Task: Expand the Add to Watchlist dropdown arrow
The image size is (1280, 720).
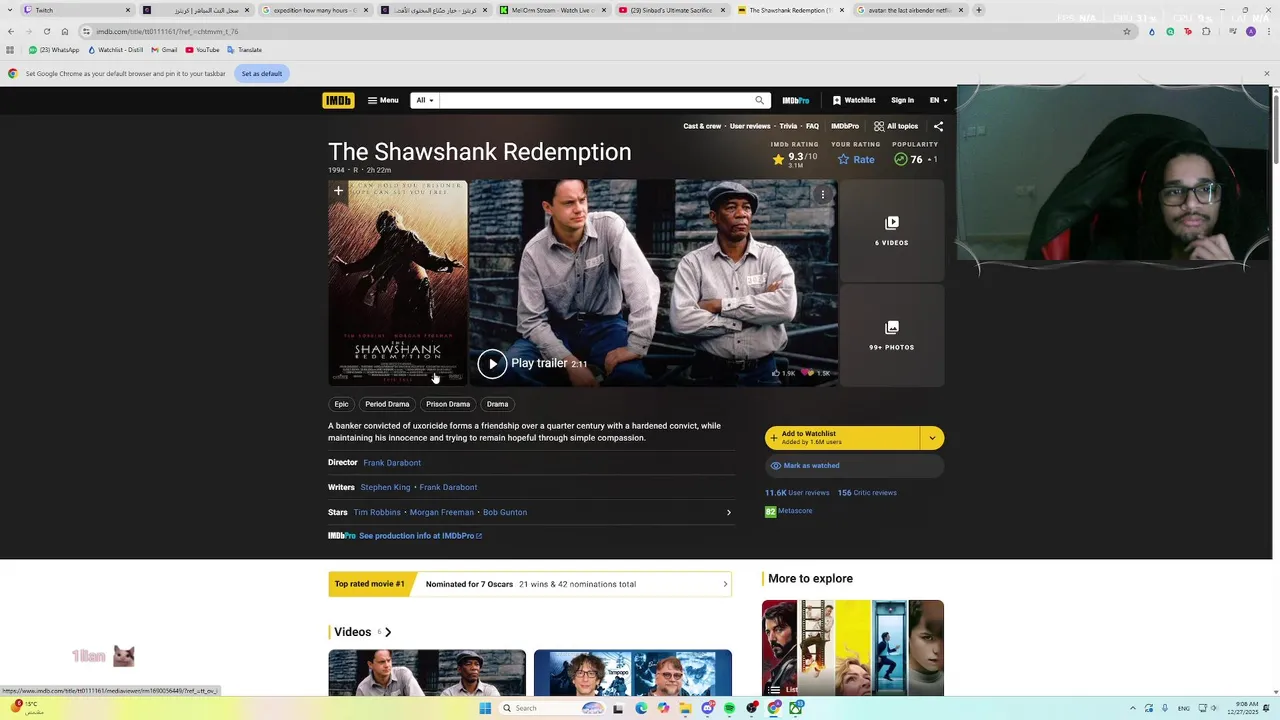Action: pos(932,438)
